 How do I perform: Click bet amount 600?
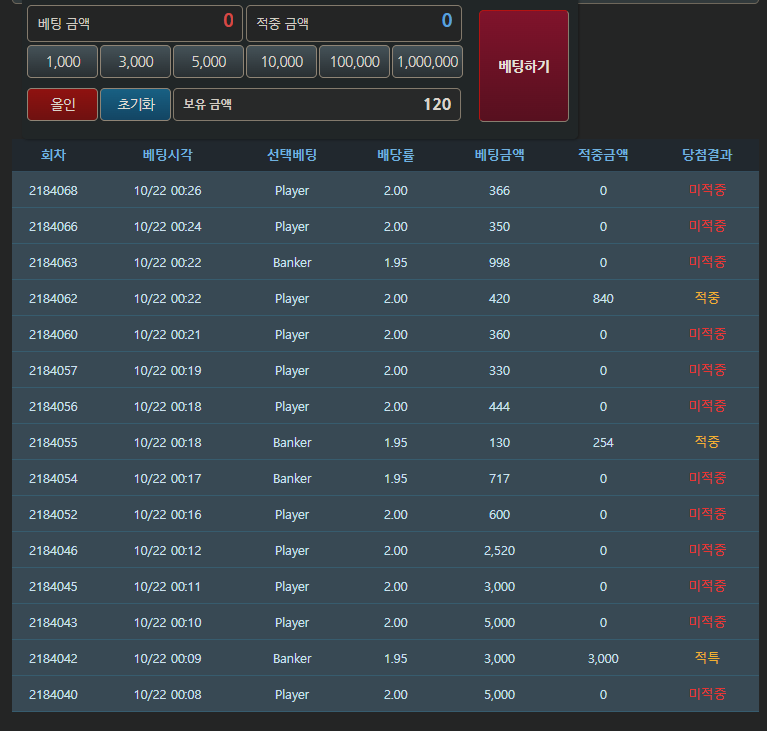point(499,514)
